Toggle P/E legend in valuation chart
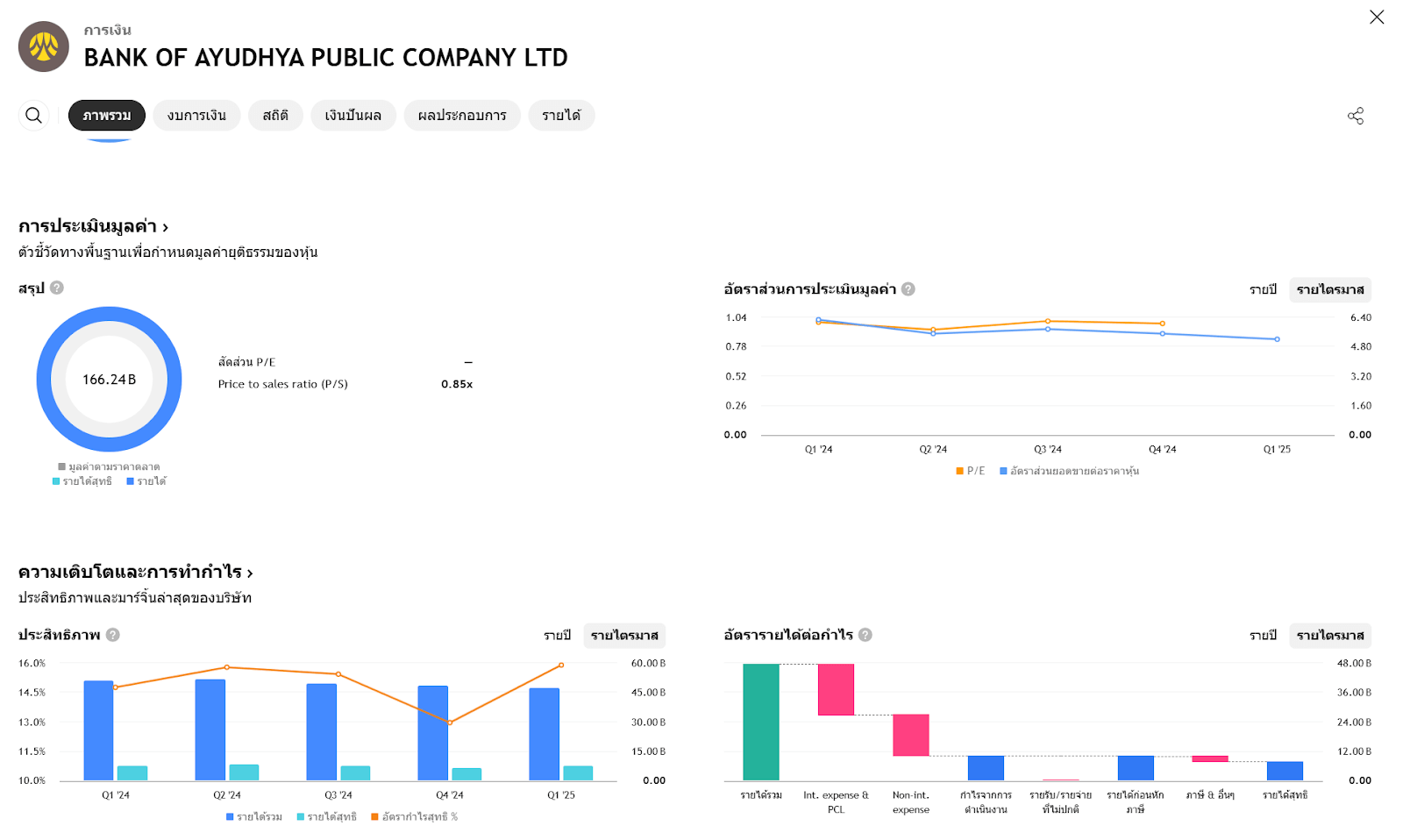Screen dimensions: 1403x840 pyautogui.click(x=971, y=471)
